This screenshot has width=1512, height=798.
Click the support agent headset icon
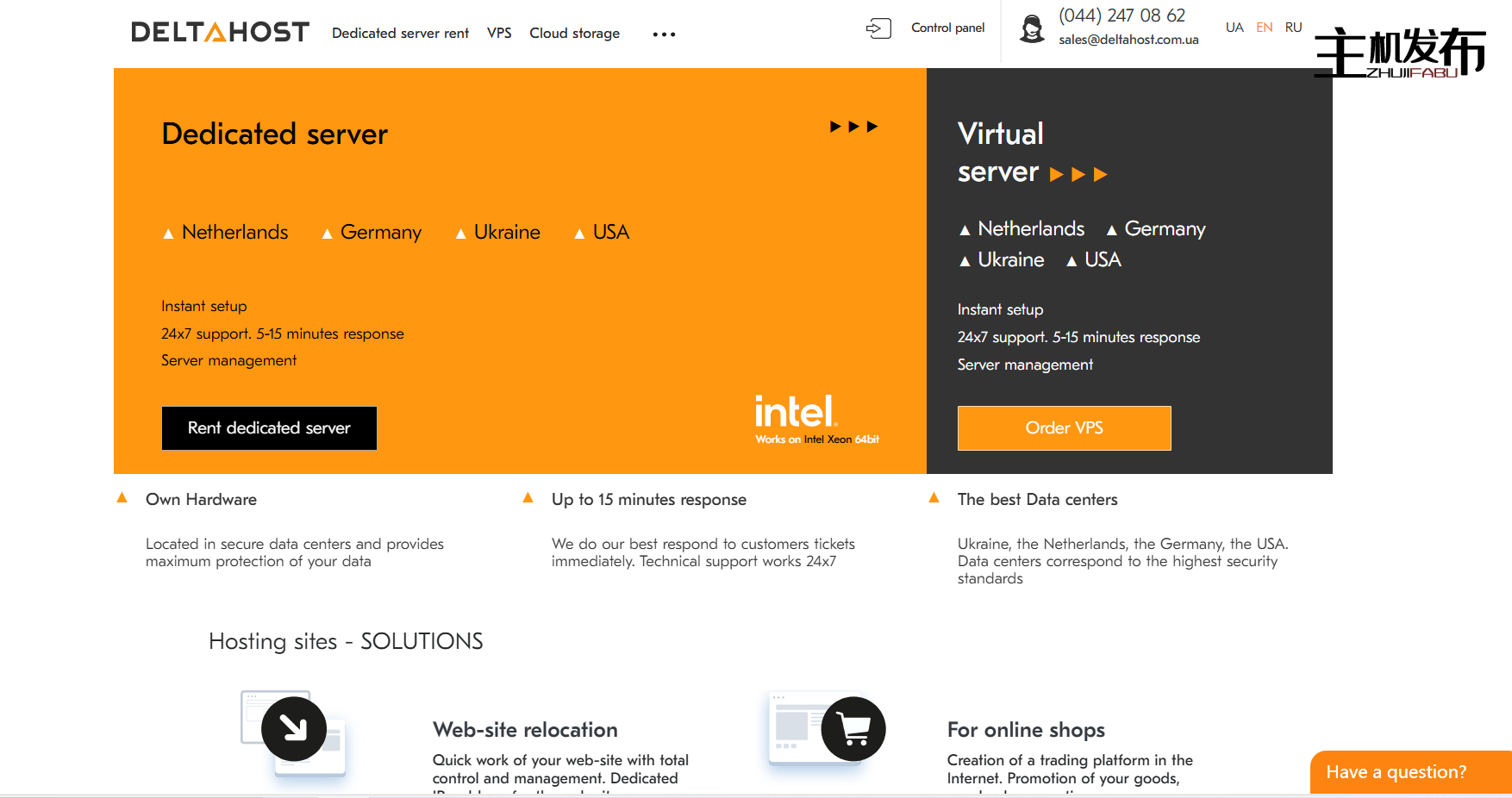[1031, 28]
